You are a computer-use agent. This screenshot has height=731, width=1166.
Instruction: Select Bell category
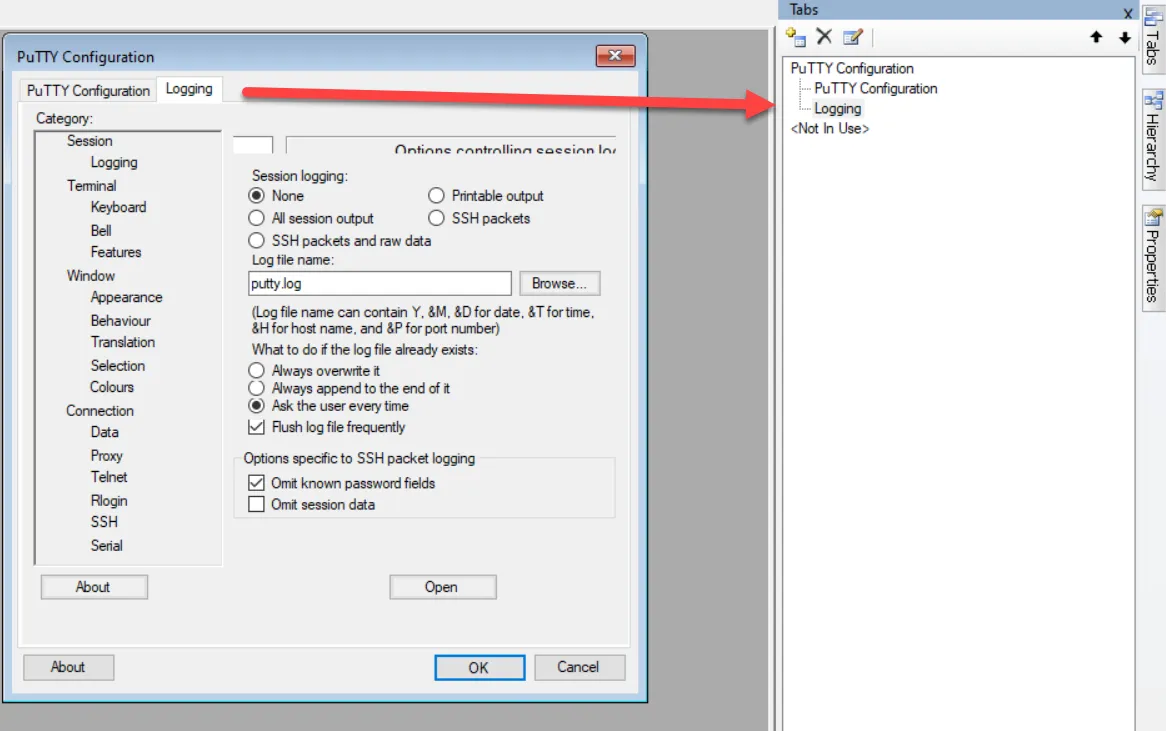(x=100, y=231)
